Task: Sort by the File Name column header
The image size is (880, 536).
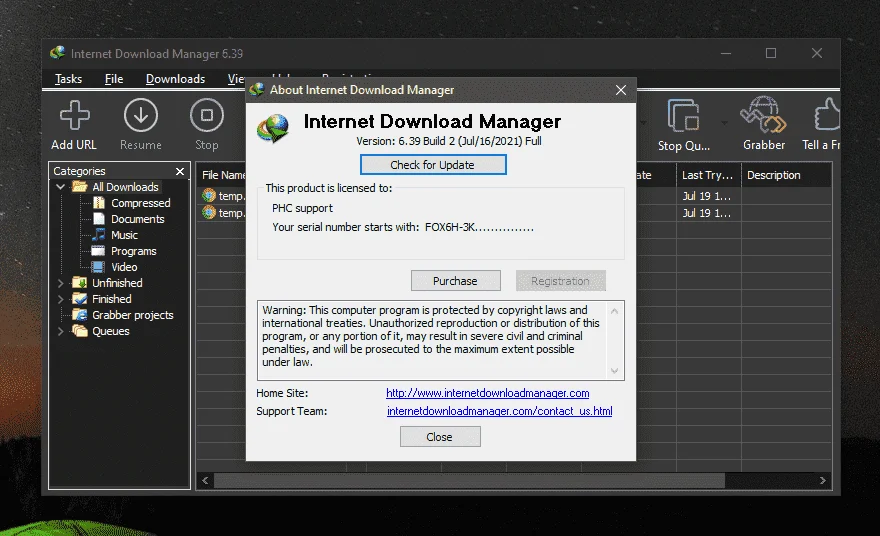Action: coord(223,175)
